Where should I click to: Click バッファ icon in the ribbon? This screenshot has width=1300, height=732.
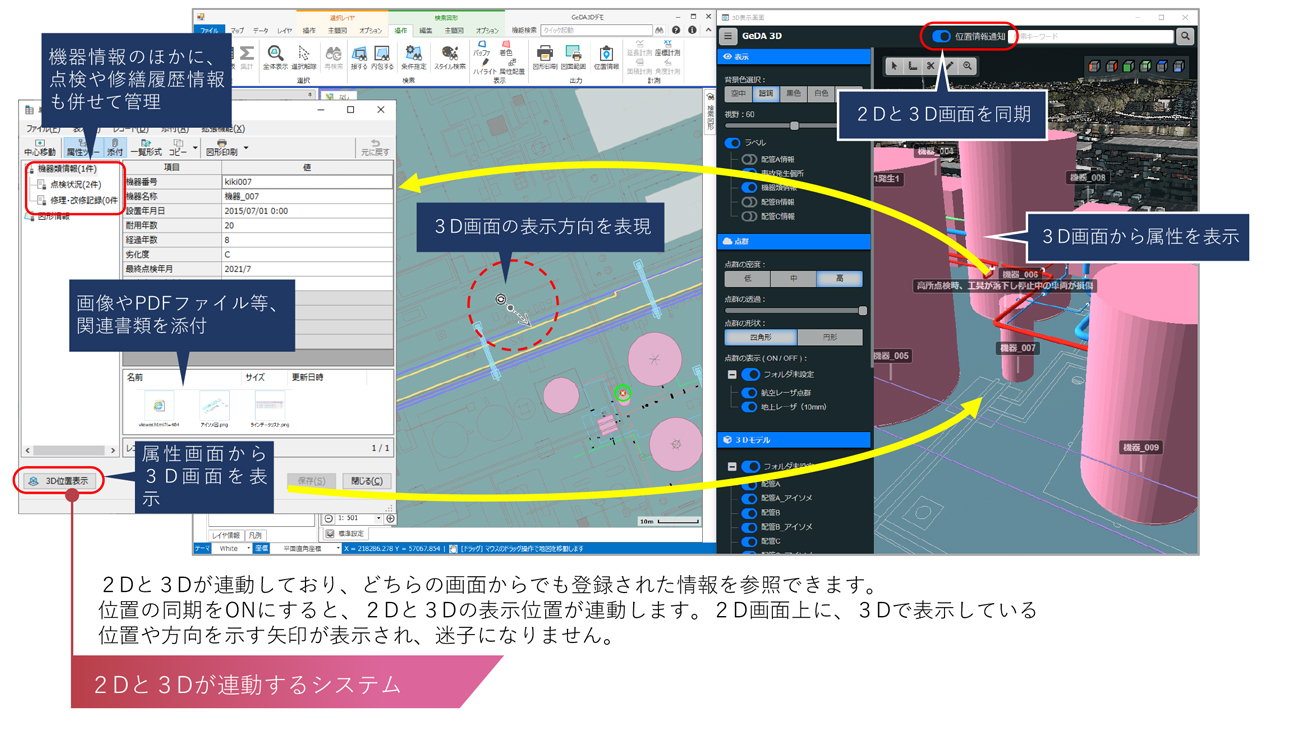tap(482, 48)
